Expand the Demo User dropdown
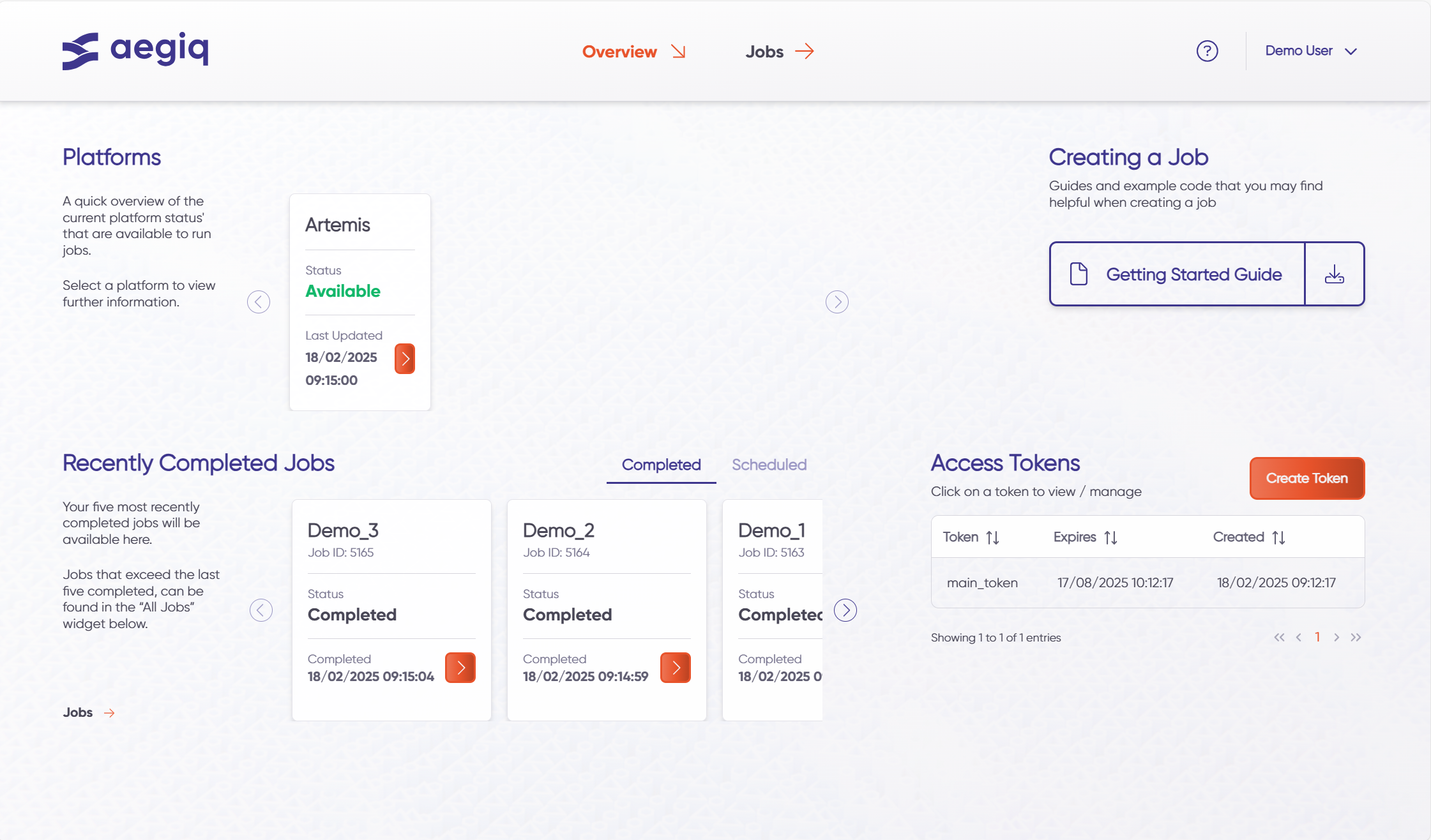 pos(1311,51)
